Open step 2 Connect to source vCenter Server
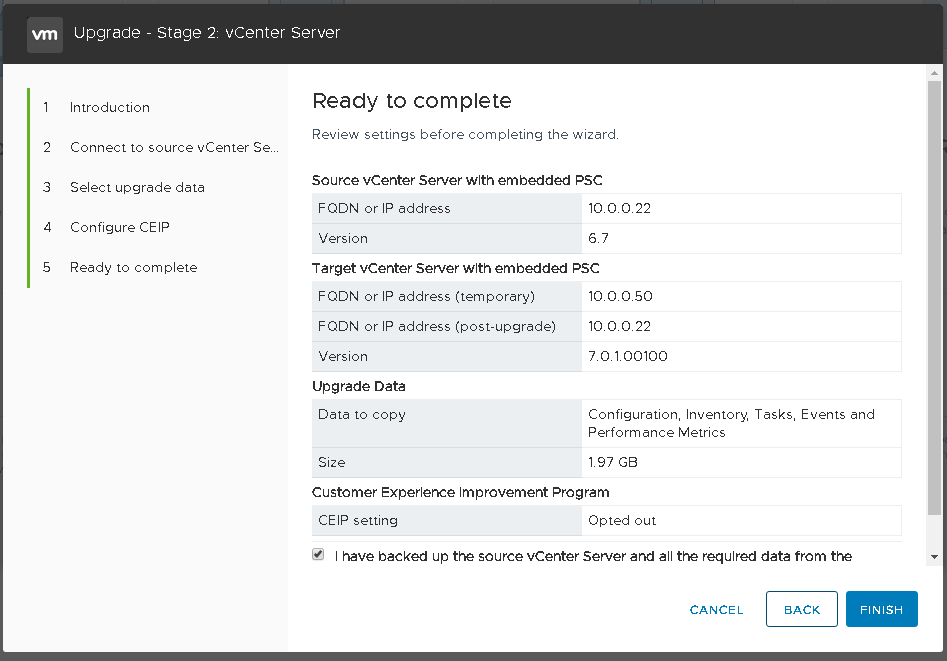Image resolution: width=947 pixels, height=661 pixels. tap(173, 147)
